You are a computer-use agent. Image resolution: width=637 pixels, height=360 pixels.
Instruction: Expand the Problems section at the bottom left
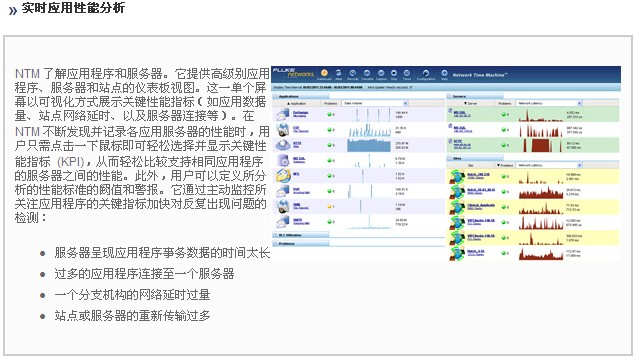(x=301, y=244)
